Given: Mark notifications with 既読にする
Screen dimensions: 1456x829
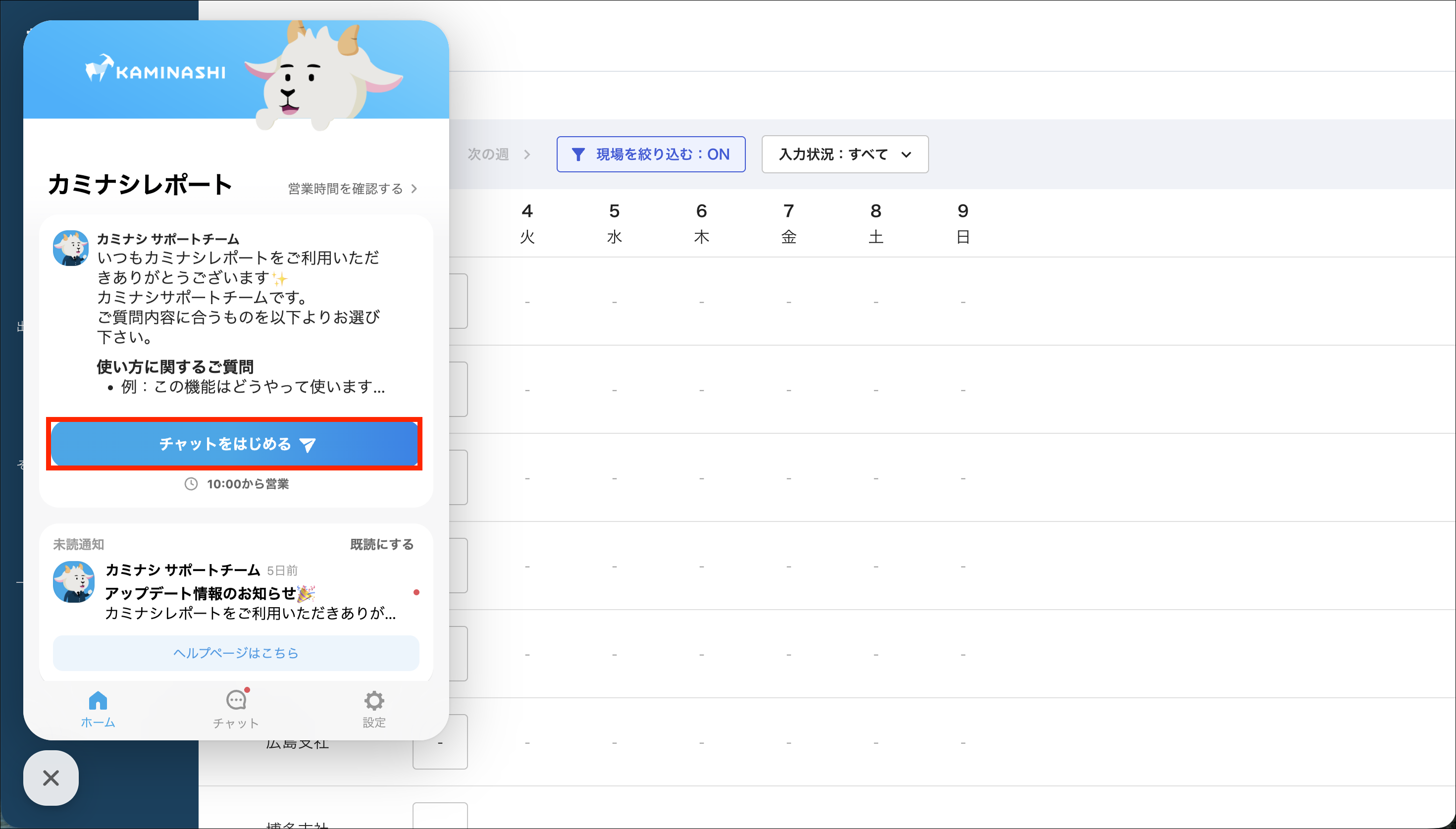Looking at the screenshot, I should (x=382, y=544).
